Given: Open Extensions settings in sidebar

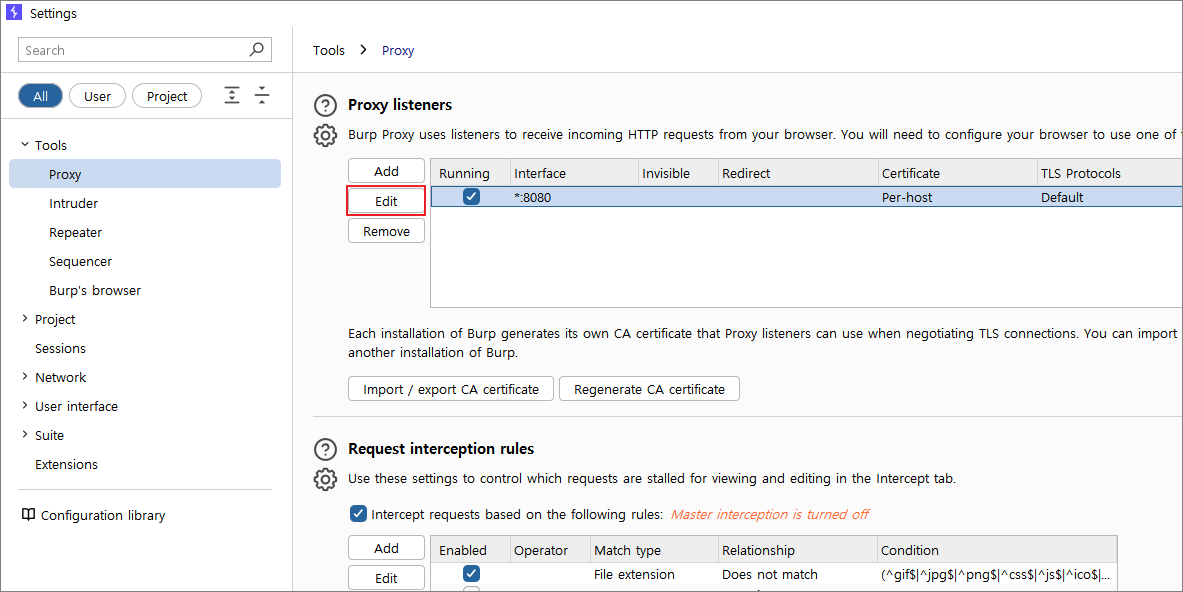Looking at the screenshot, I should (x=66, y=465).
